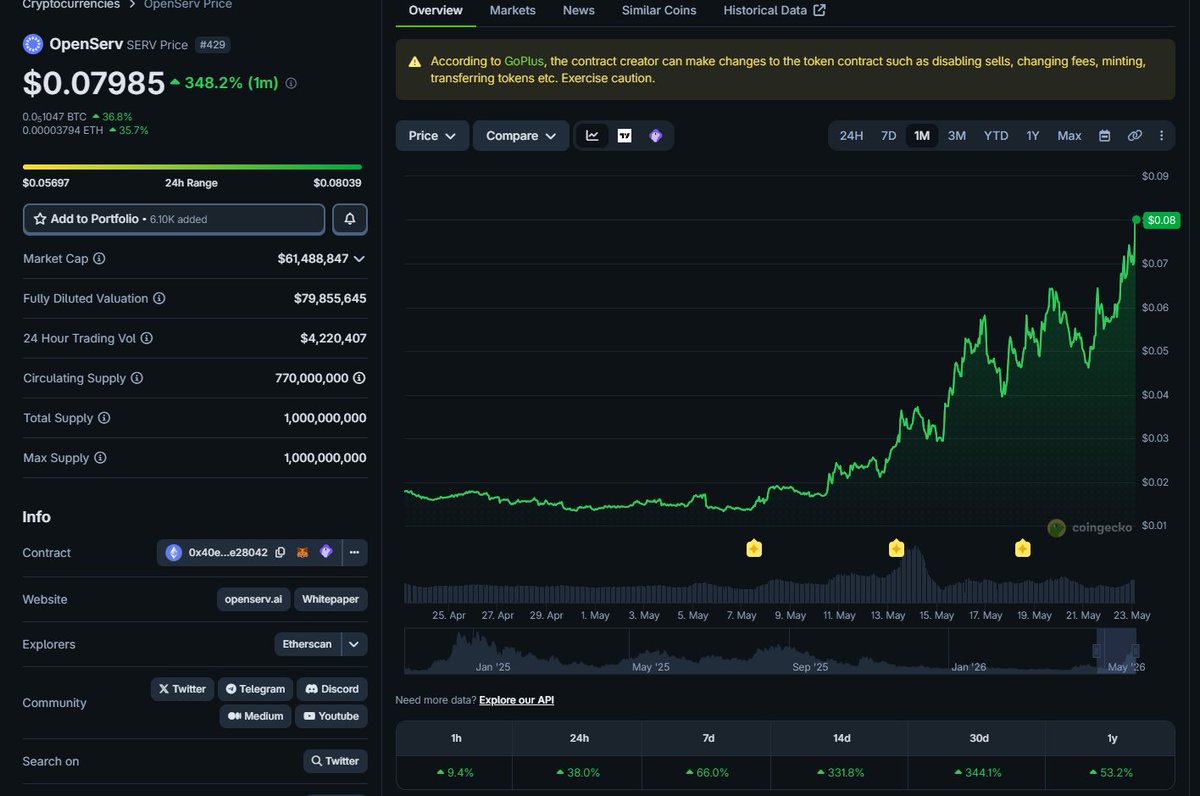Copy the contract address with the copy icon
The image size is (1200, 796).
(x=280, y=552)
